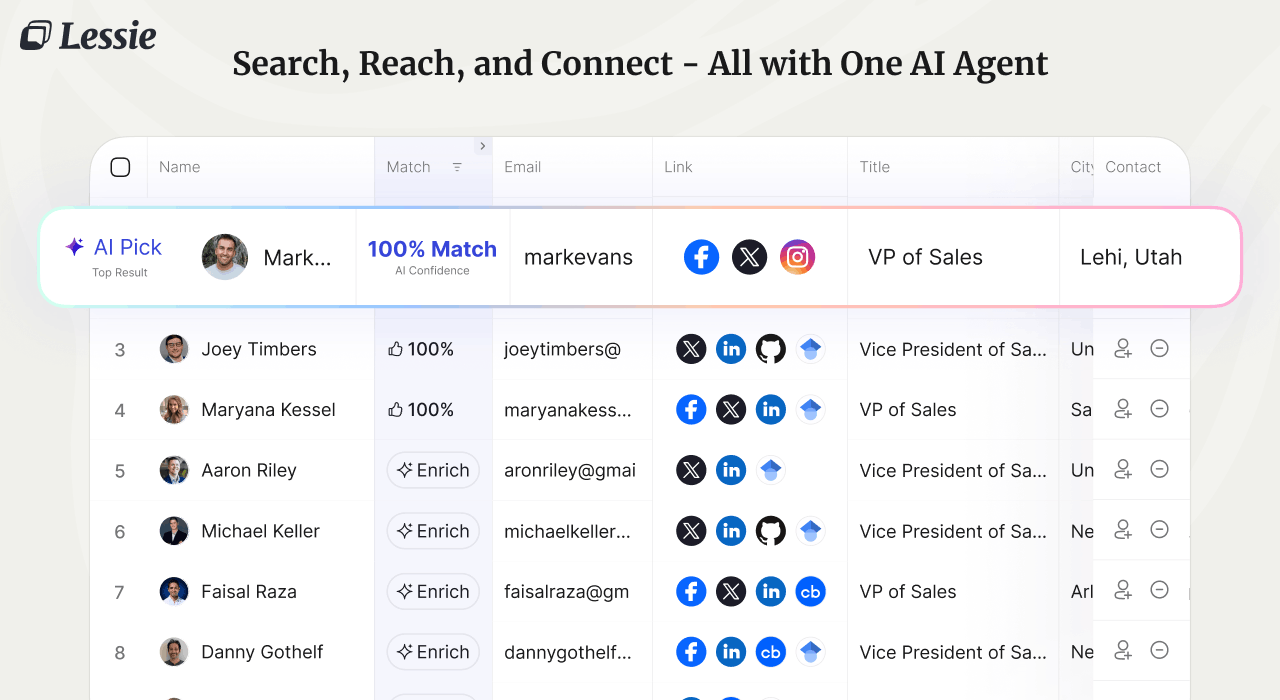1280x700 pixels.
Task: Open Aaron Riley's X profile
Action: [691, 470]
